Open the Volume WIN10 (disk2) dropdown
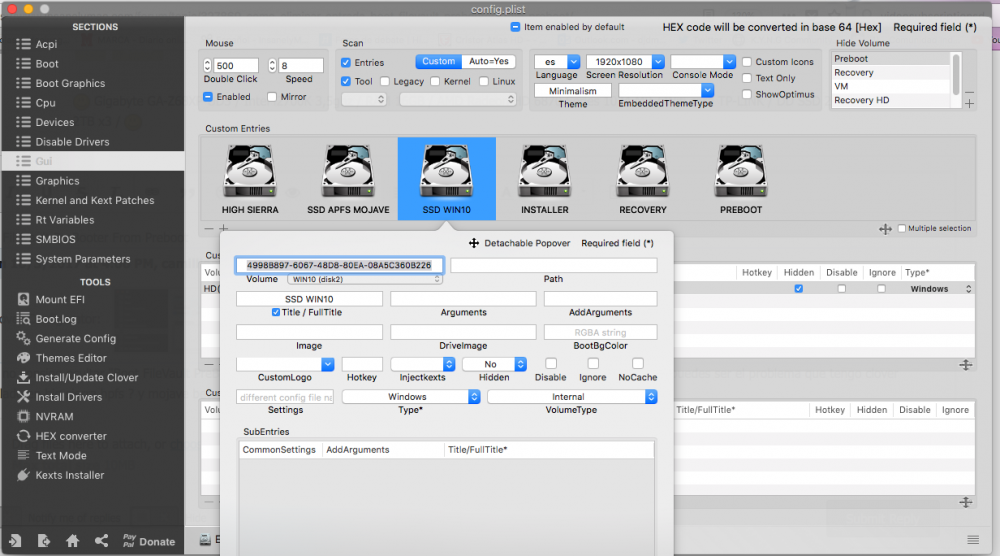The width and height of the screenshot is (1000, 556). point(364,279)
